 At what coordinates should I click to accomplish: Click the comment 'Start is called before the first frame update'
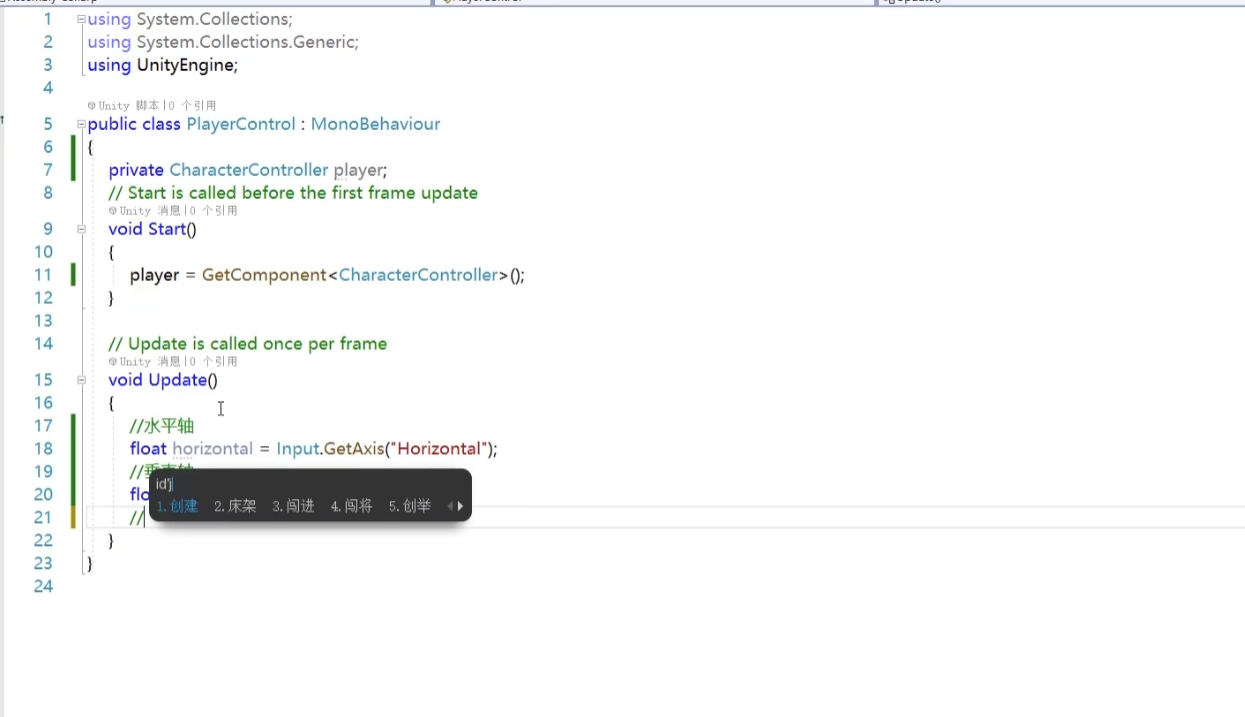pos(293,193)
